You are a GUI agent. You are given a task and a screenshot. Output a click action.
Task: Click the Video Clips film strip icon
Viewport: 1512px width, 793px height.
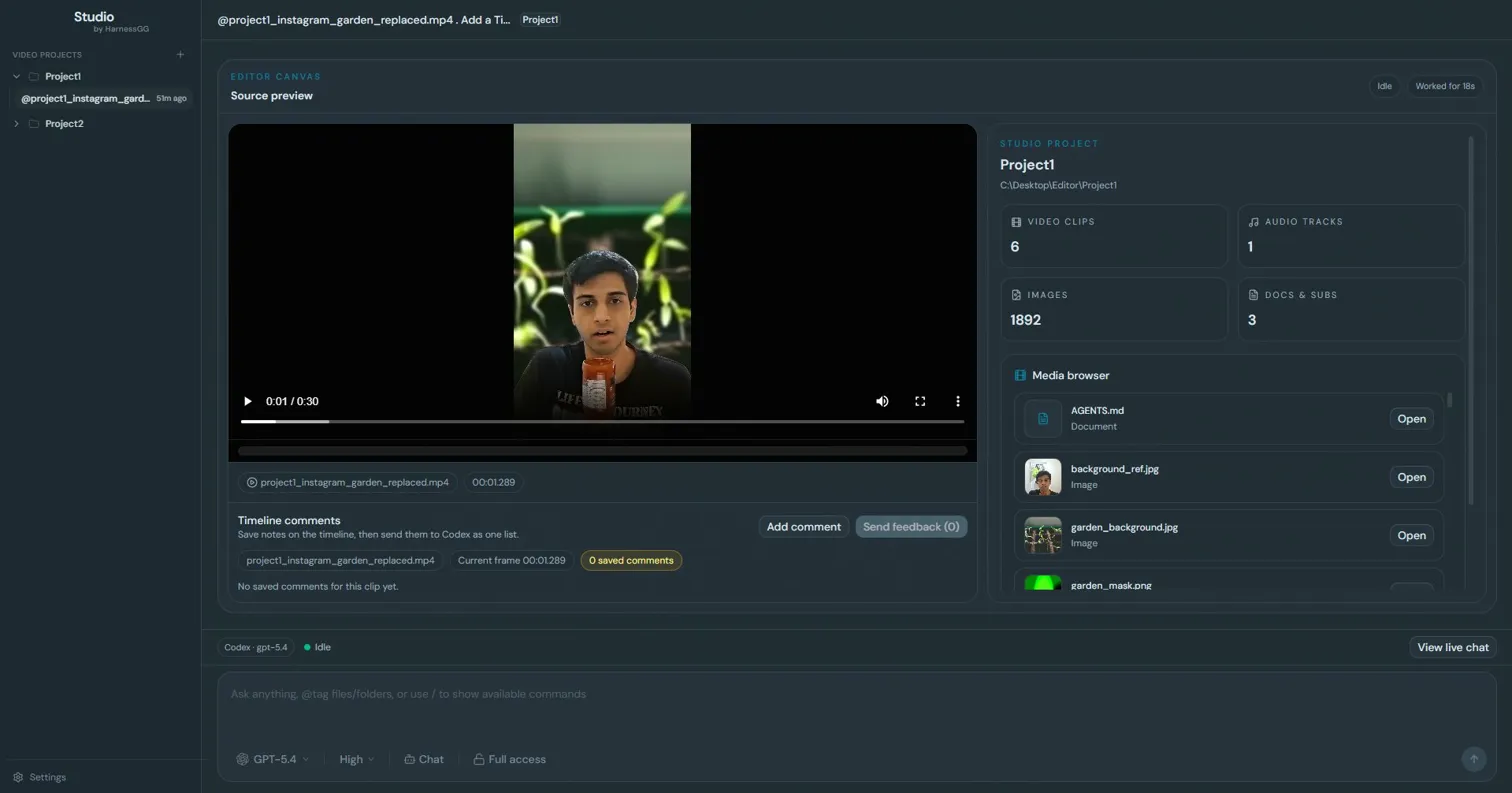(1016, 221)
